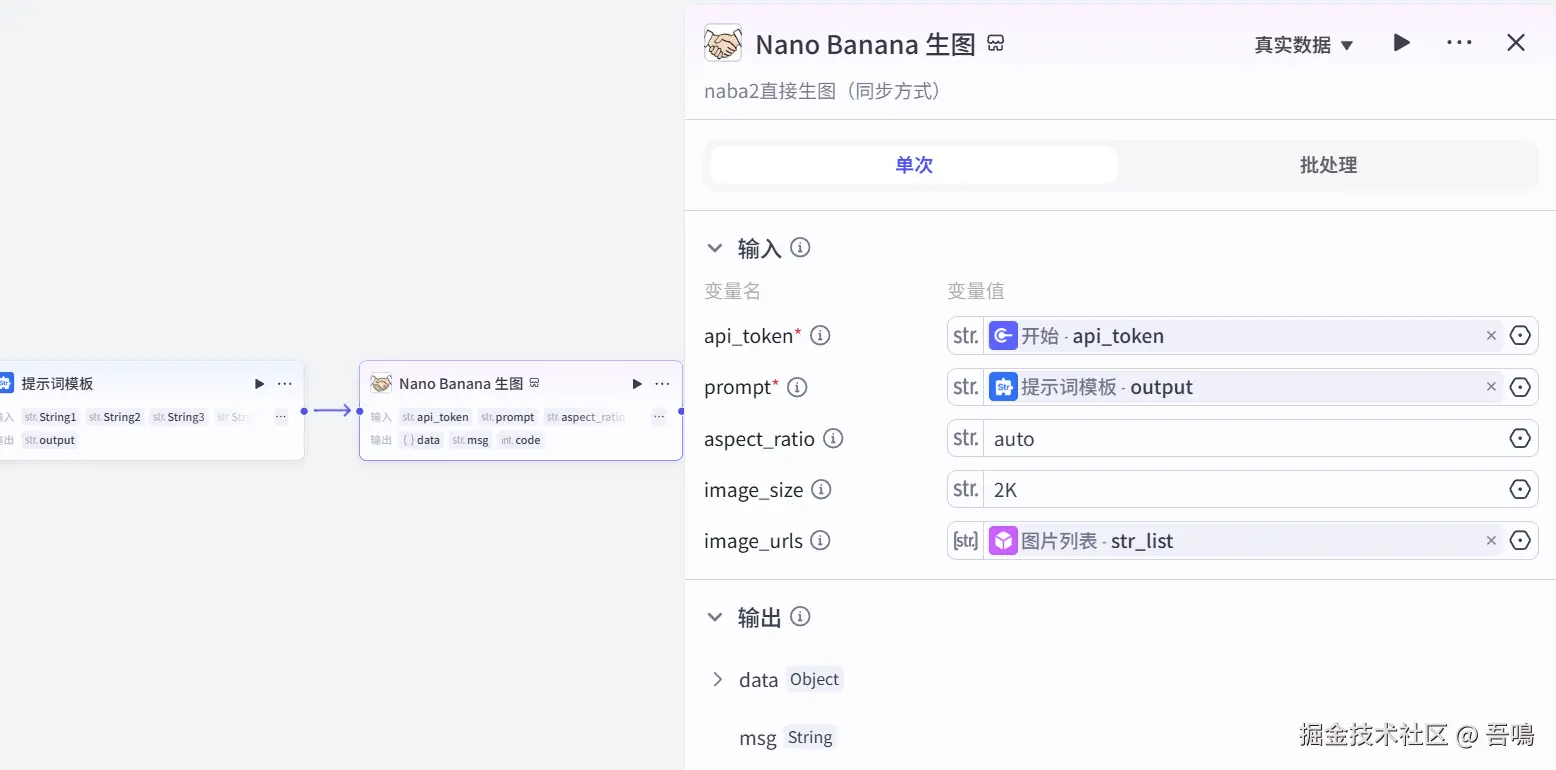Collapse the 输入 section
This screenshot has width=1556, height=770.
tap(714, 248)
